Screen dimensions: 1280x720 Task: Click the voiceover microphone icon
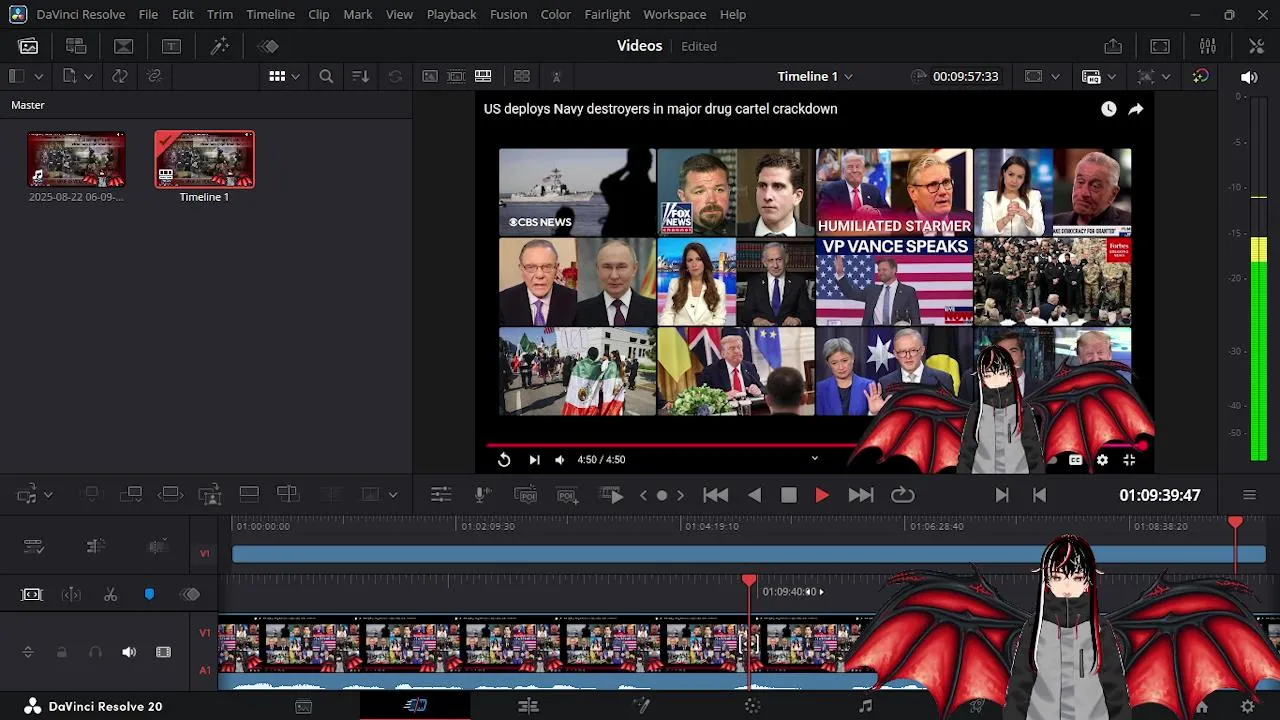(x=483, y=495)
